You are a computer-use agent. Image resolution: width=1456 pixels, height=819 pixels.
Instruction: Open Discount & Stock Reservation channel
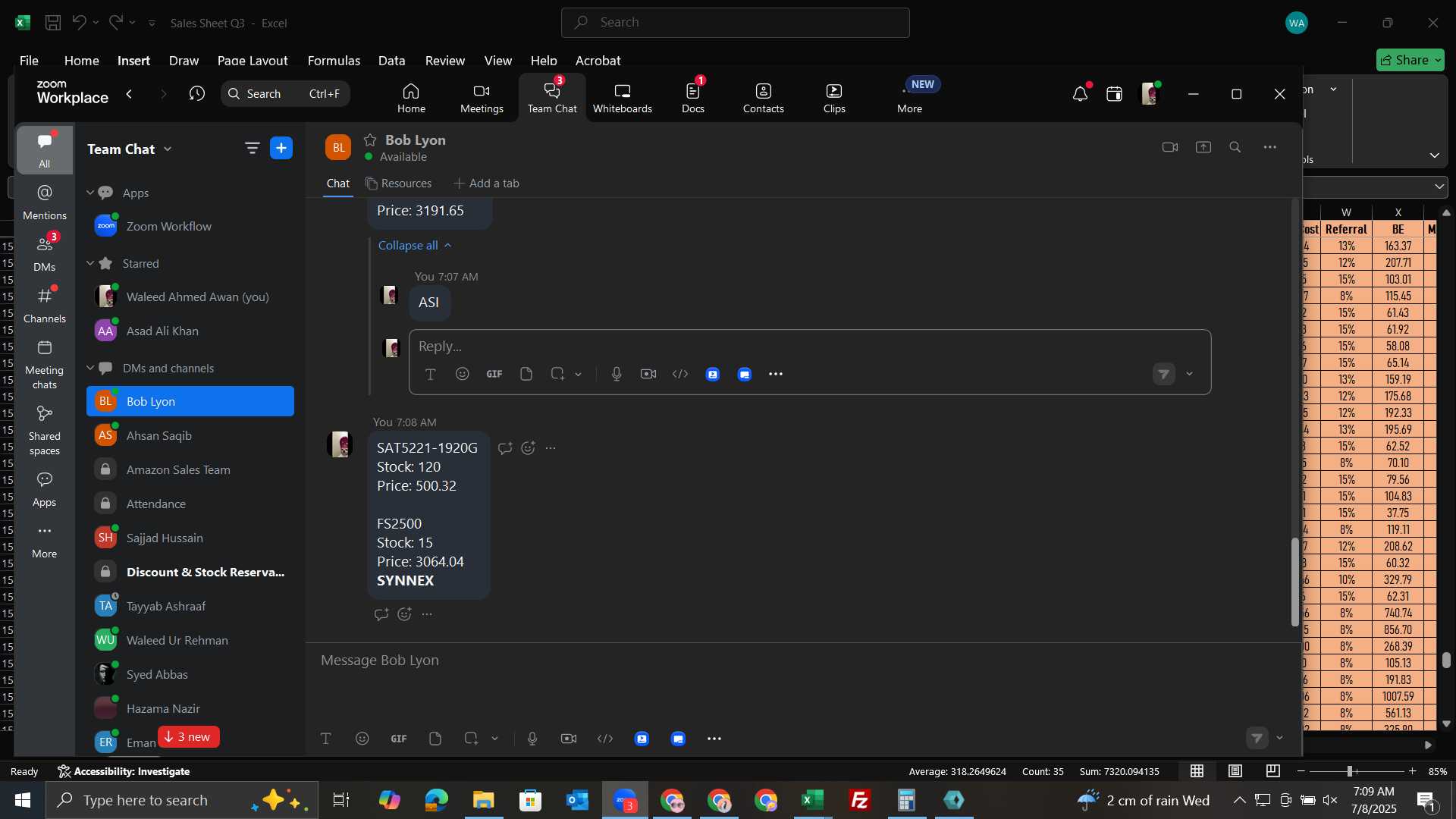[190, 572]
